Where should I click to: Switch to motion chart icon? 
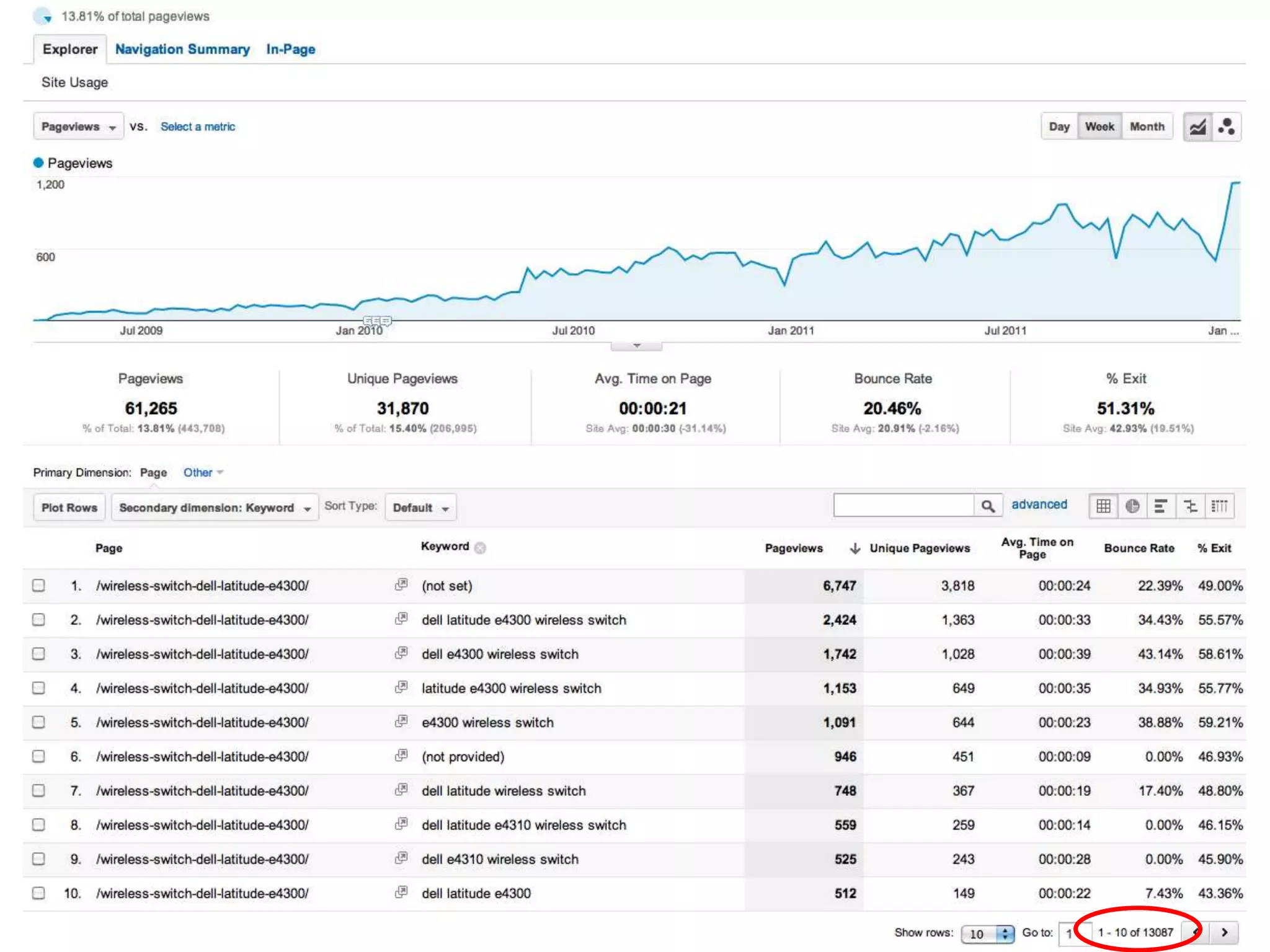point(1227,127)
